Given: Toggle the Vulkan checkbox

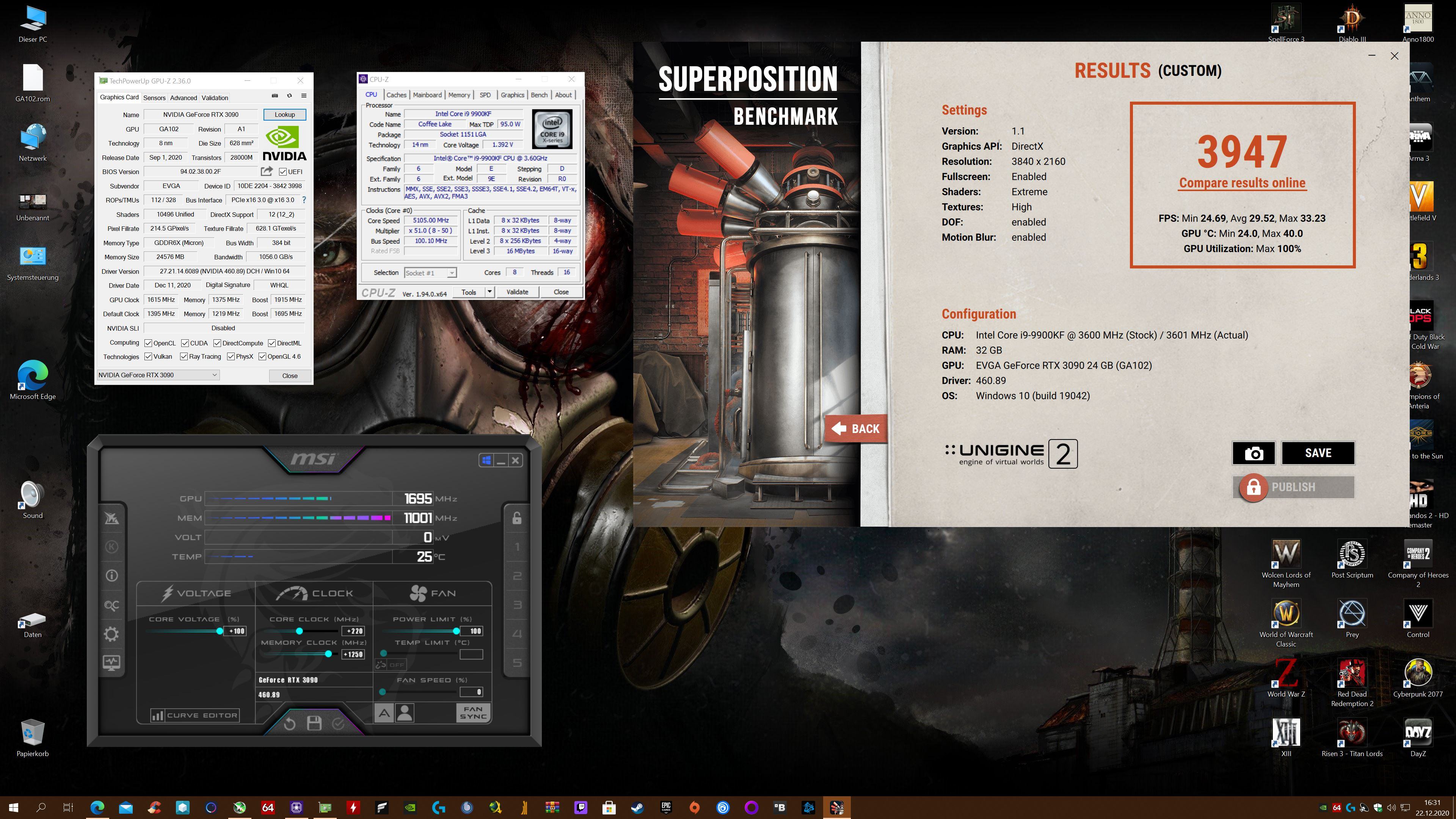Looking at the screenshot, I should 148,357.
